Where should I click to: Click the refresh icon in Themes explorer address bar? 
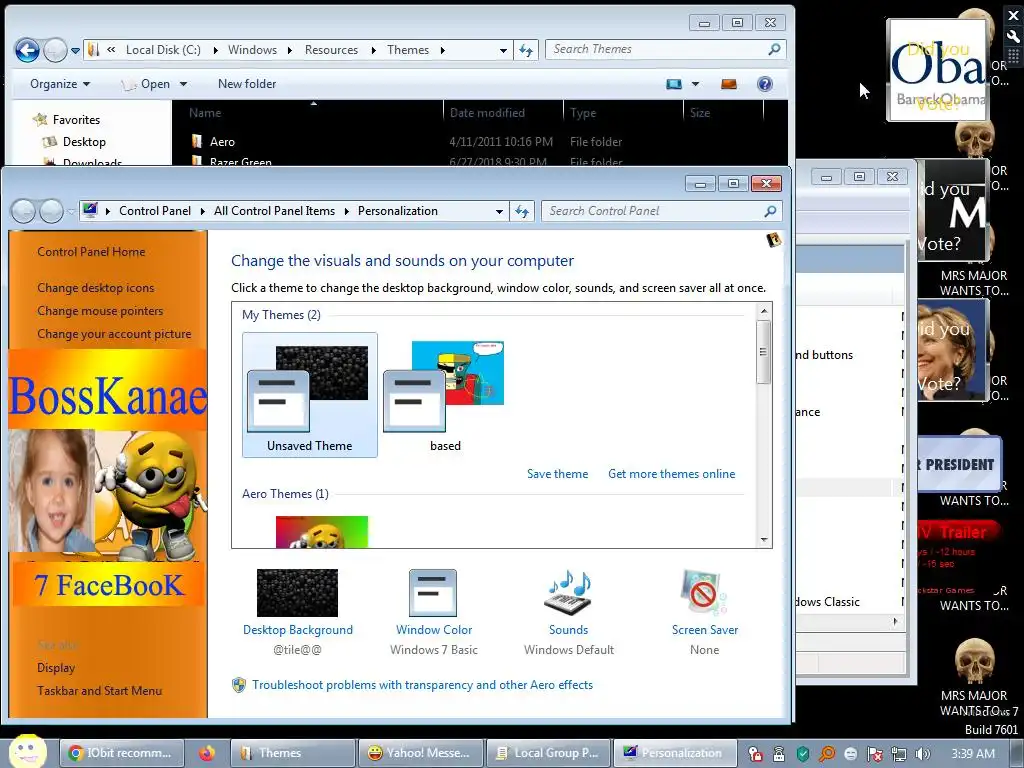[x=526, y=50]
